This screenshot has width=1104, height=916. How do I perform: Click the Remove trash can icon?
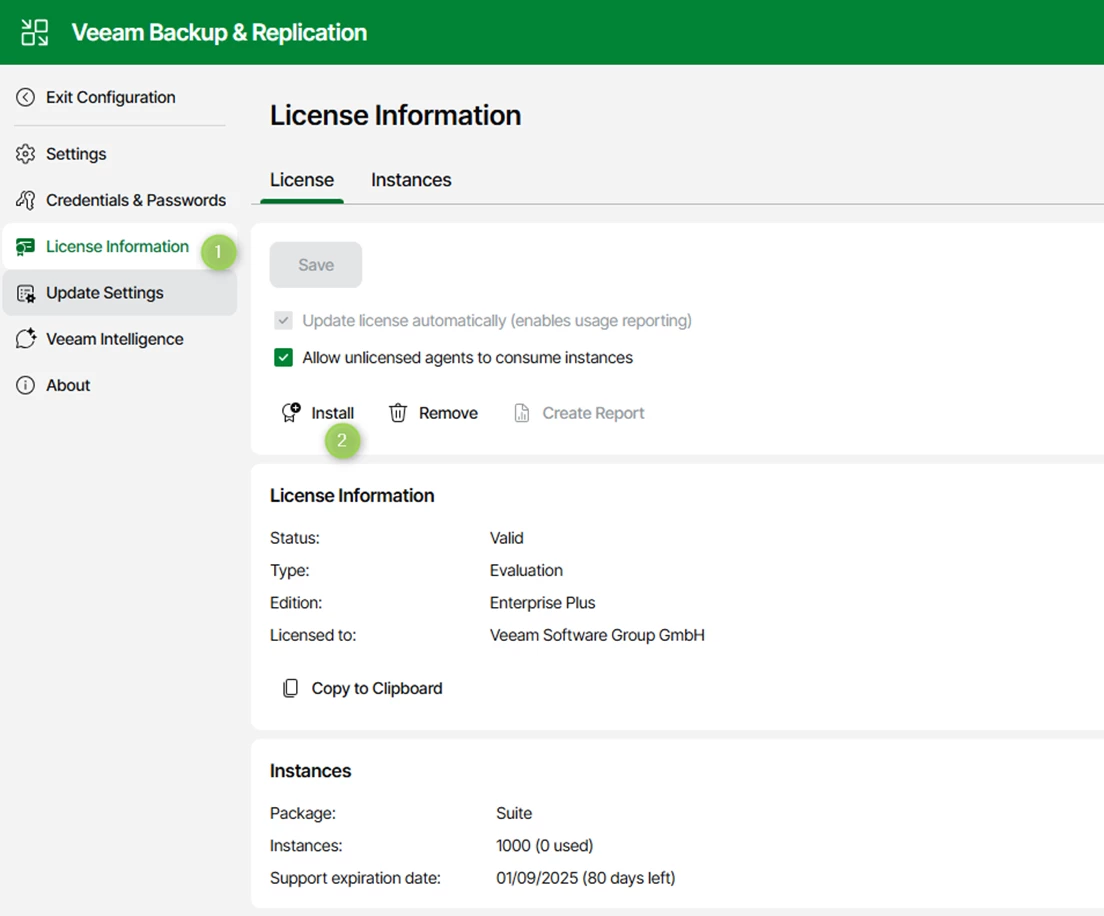[398, 413]
